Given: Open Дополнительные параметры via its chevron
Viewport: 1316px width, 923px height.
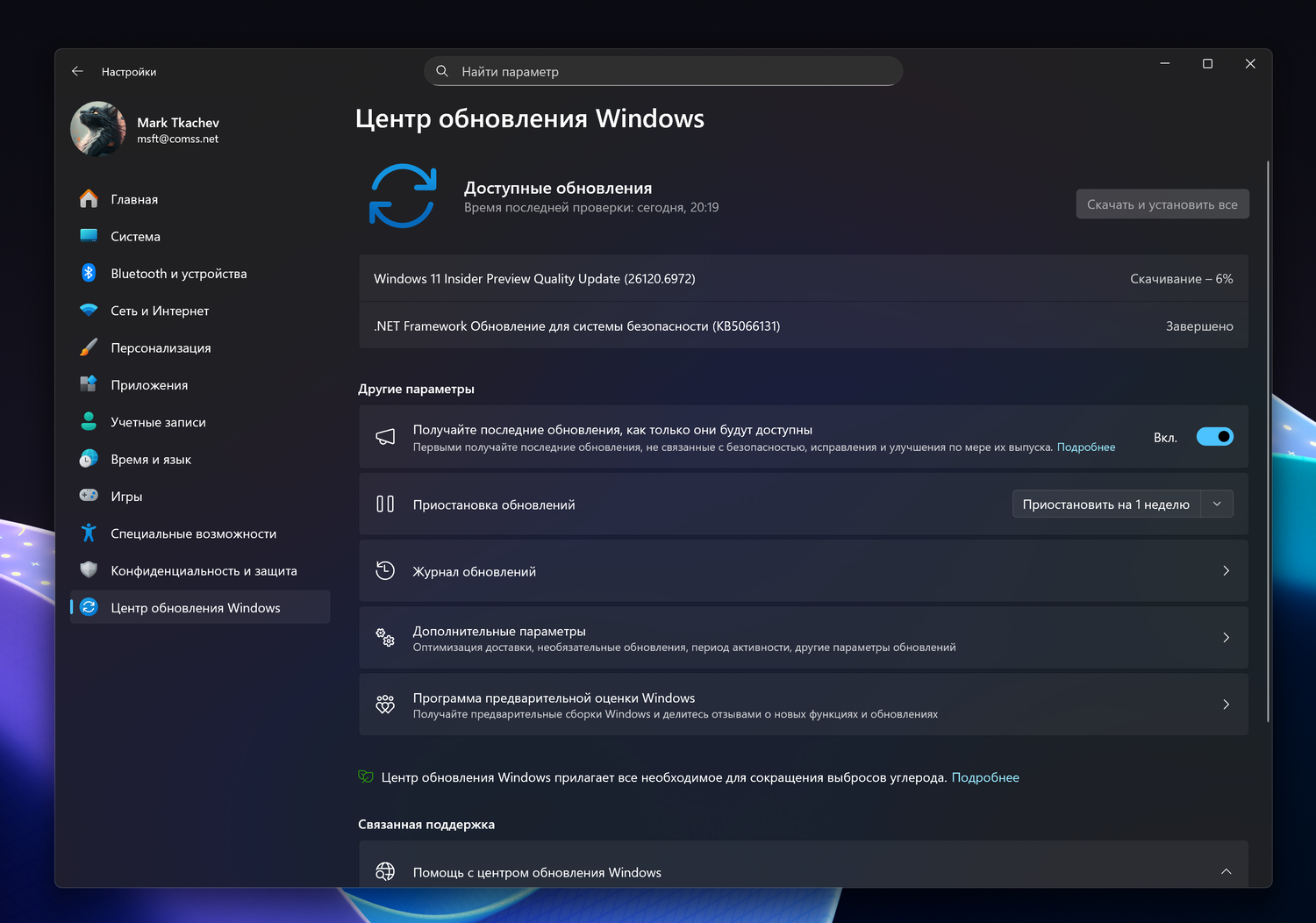Looking at the screenshot, I should (x=1226, y=637).
